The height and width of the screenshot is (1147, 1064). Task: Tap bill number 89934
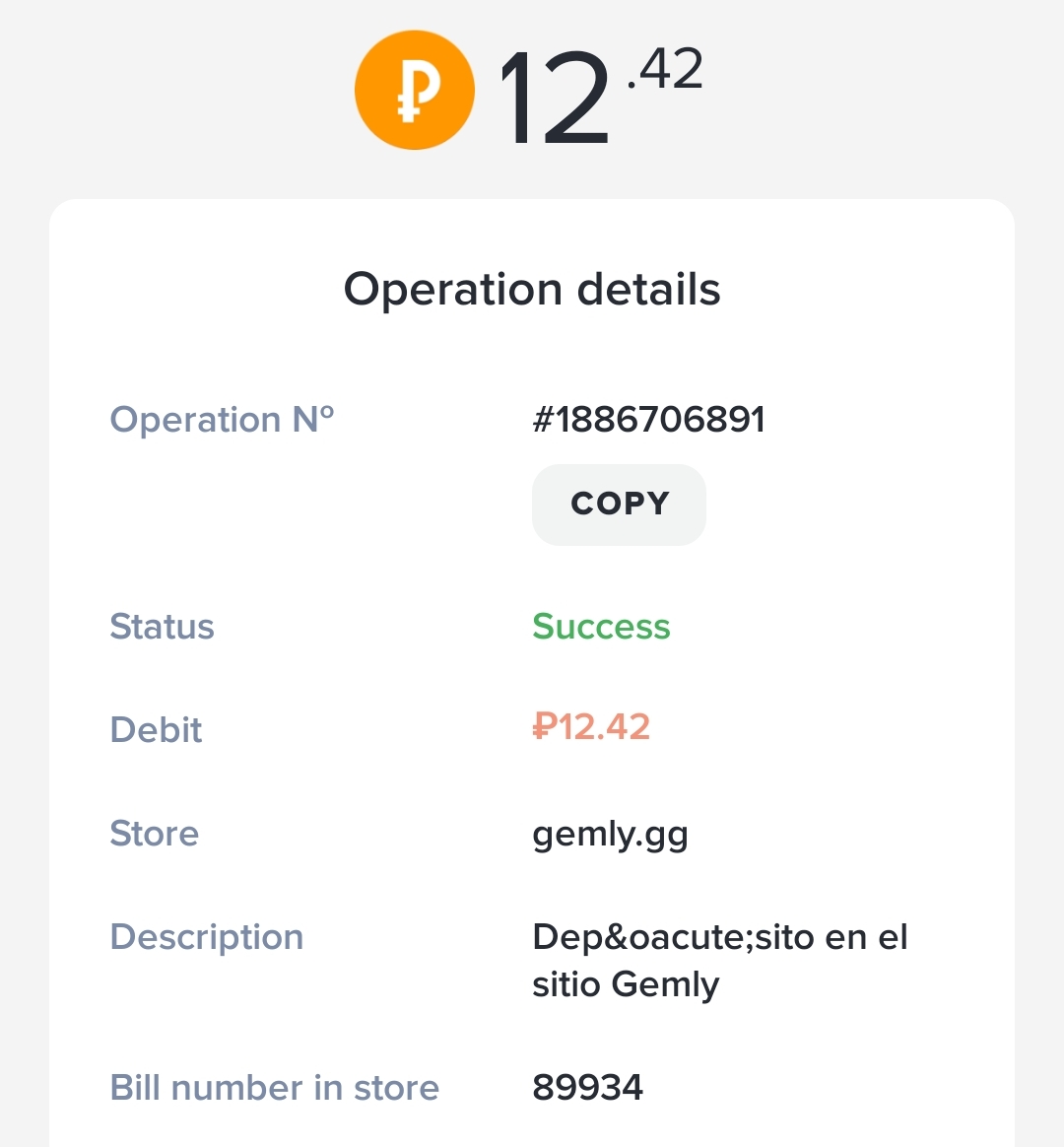587,1088
